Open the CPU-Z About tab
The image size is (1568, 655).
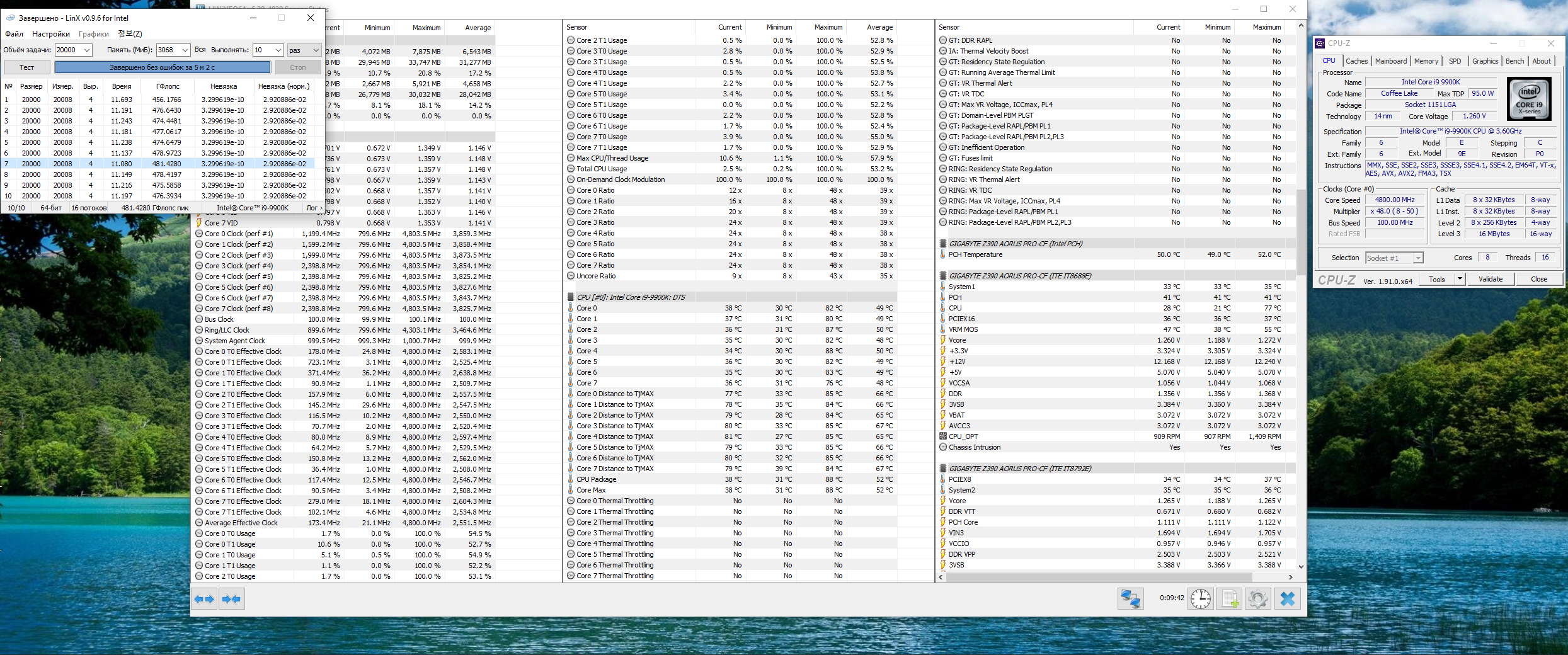coord(1542,61)
